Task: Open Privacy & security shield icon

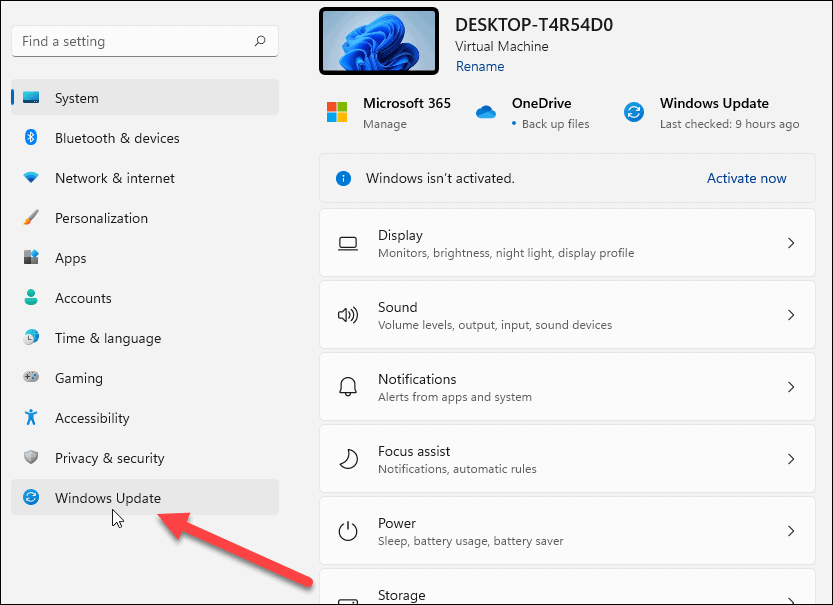Action: click(30, 458)
